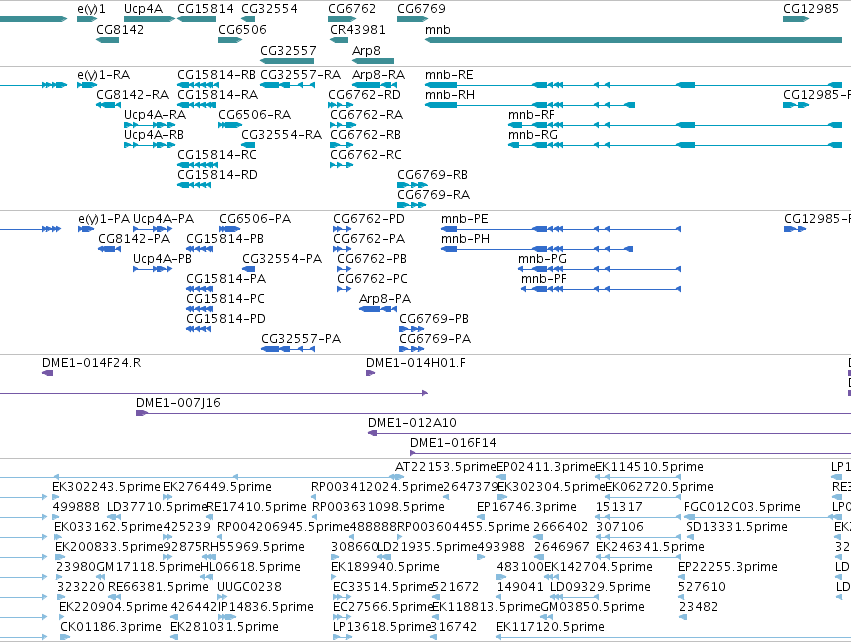
Task: Click EST LP13618.5prime label
Action: [x=382, y=627]
